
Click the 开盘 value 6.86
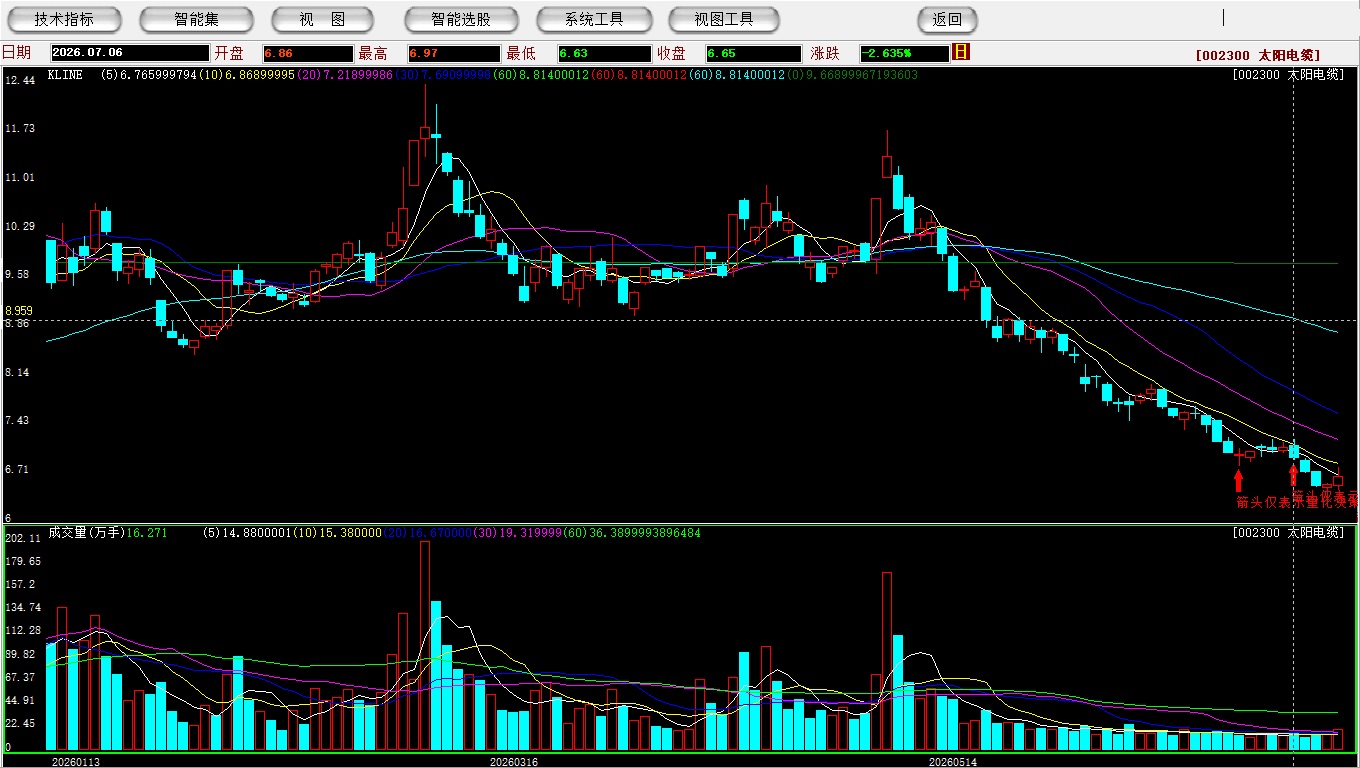click(x=308, y=53)
